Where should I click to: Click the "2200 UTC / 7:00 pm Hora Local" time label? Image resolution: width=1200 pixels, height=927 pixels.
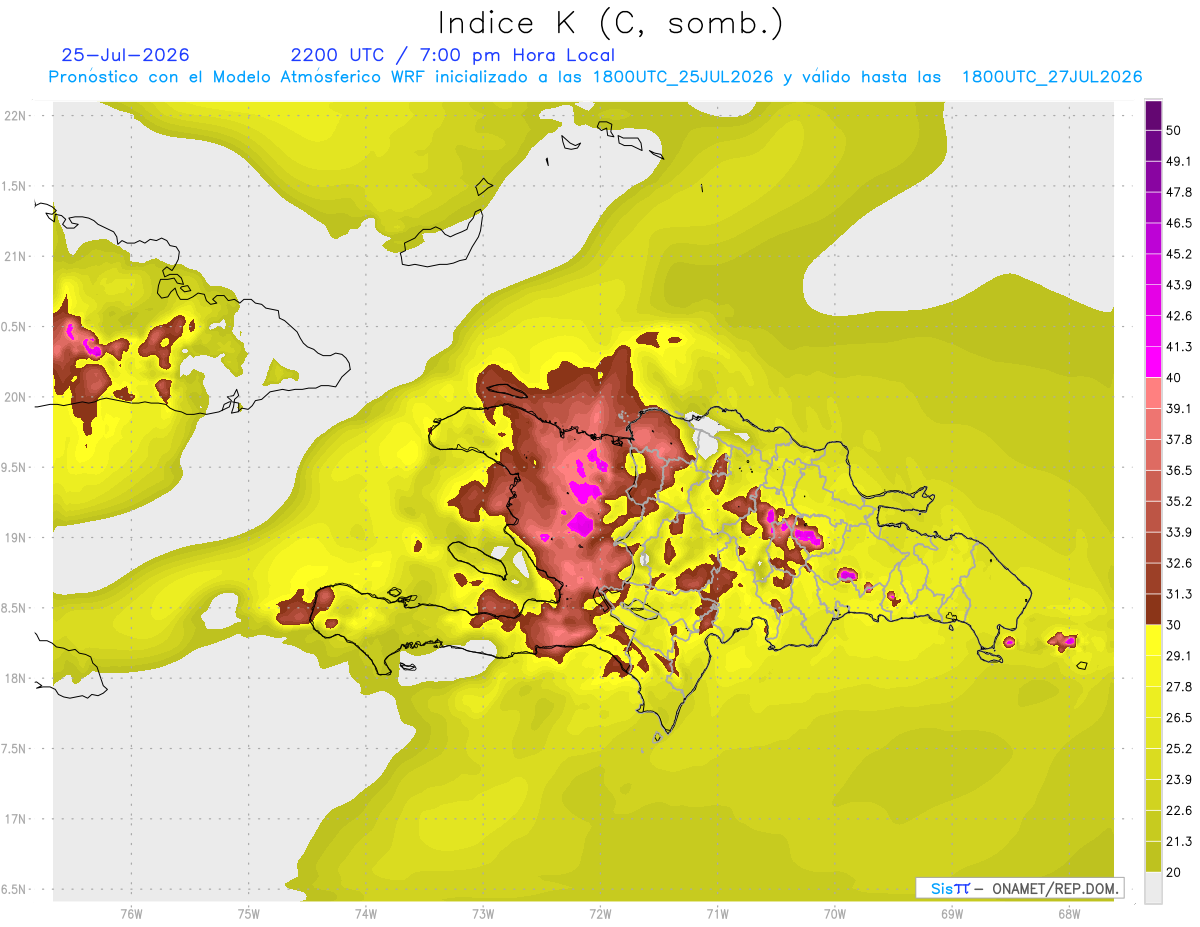(x=452, y=55)
